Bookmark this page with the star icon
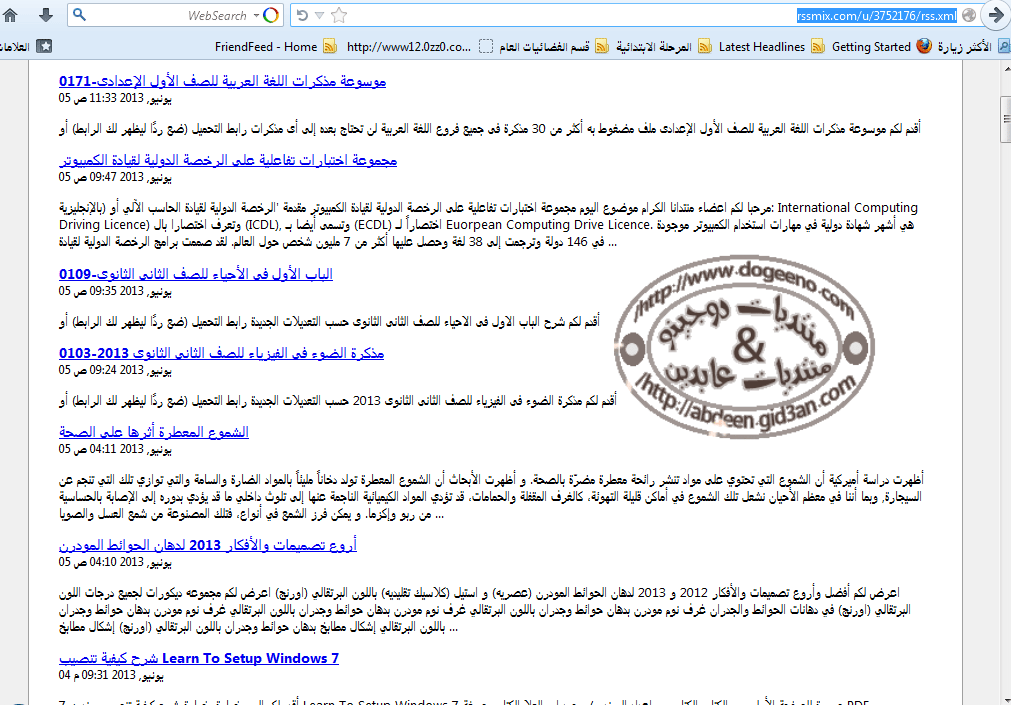Screen dimensions: 1011x705 (339, 15)
